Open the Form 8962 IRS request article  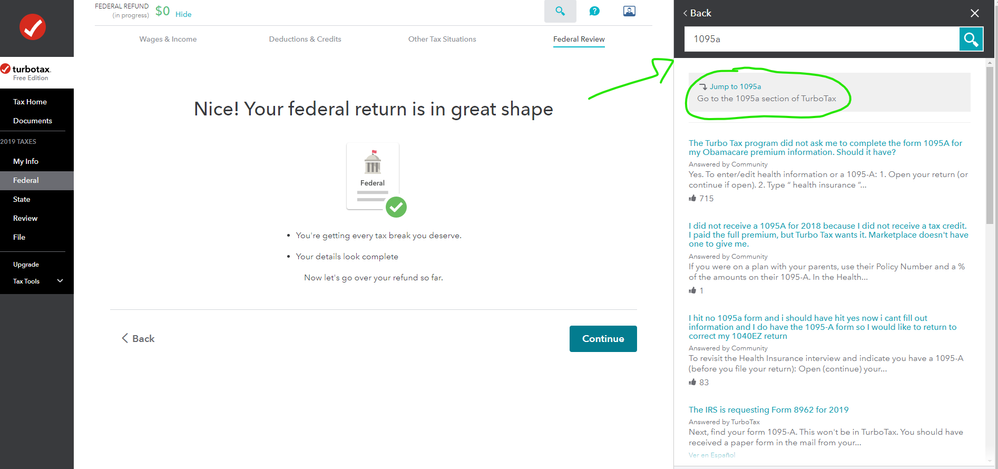[768, 410]
